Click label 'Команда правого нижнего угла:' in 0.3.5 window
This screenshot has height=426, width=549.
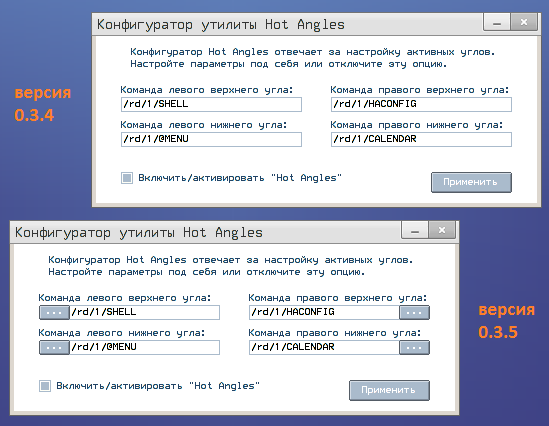coord(335,333)
